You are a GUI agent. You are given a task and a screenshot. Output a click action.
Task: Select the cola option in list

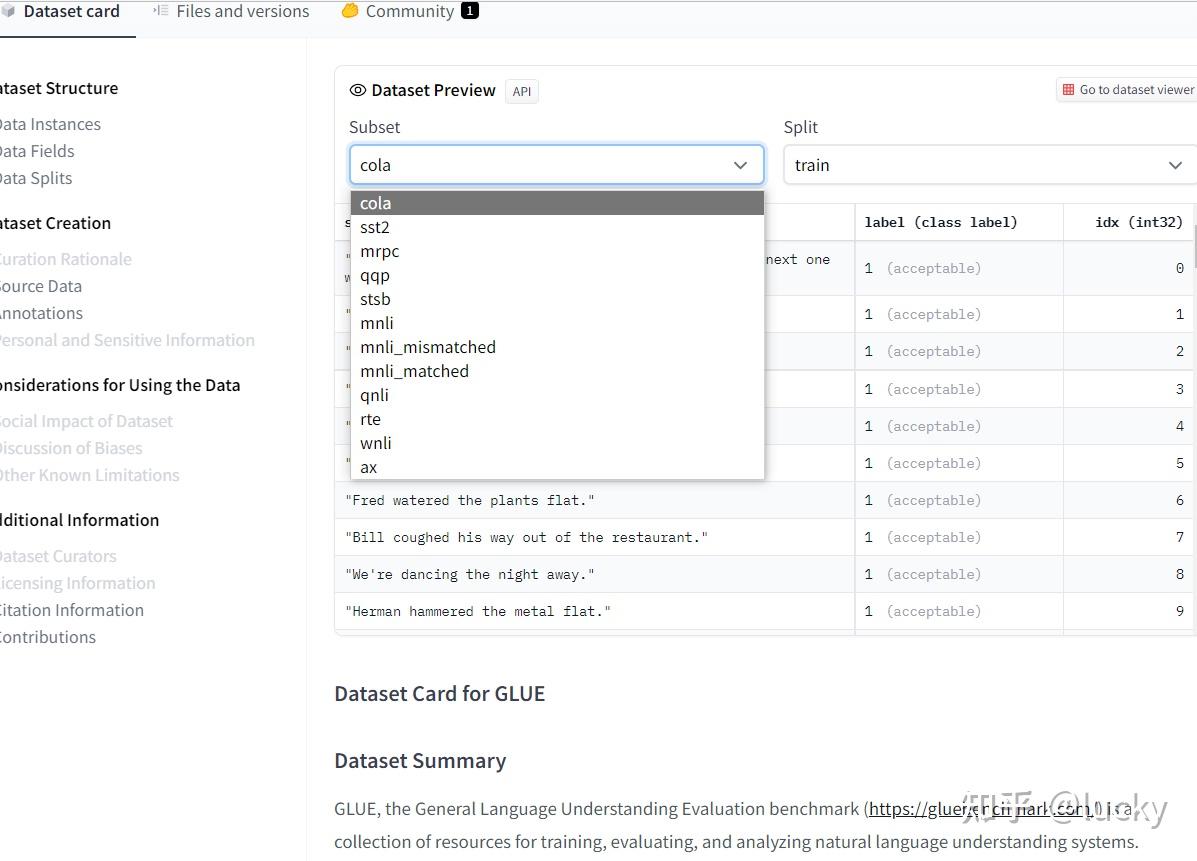(x=557, y=203)
